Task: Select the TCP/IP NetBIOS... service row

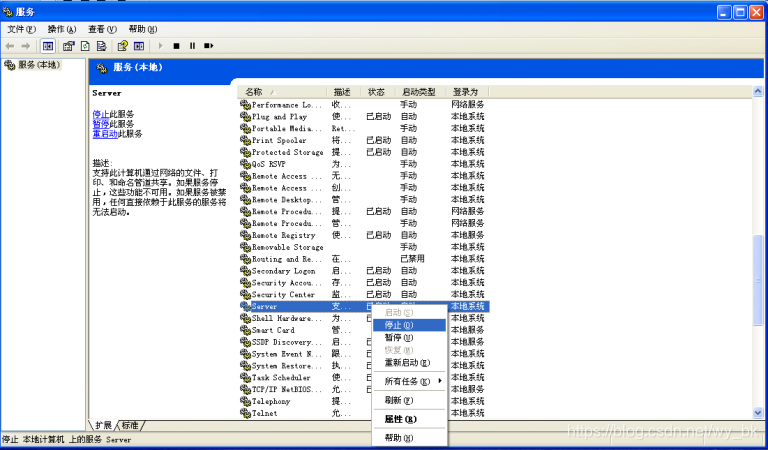Action: pyautogui.click(x=364, y=389)
